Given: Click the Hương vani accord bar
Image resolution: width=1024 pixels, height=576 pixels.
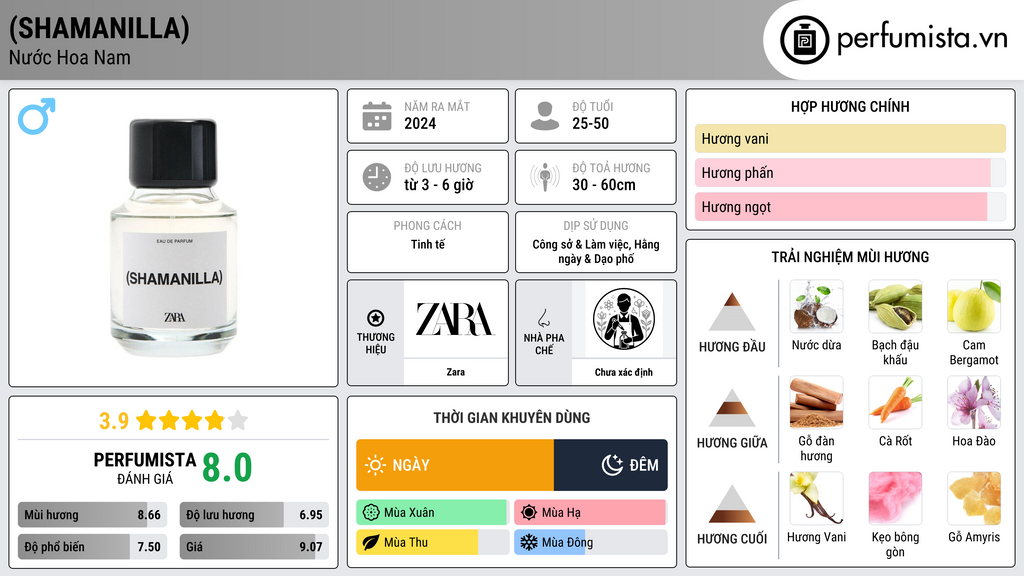Looking at the screenshot, I should [x=850, y=138].
